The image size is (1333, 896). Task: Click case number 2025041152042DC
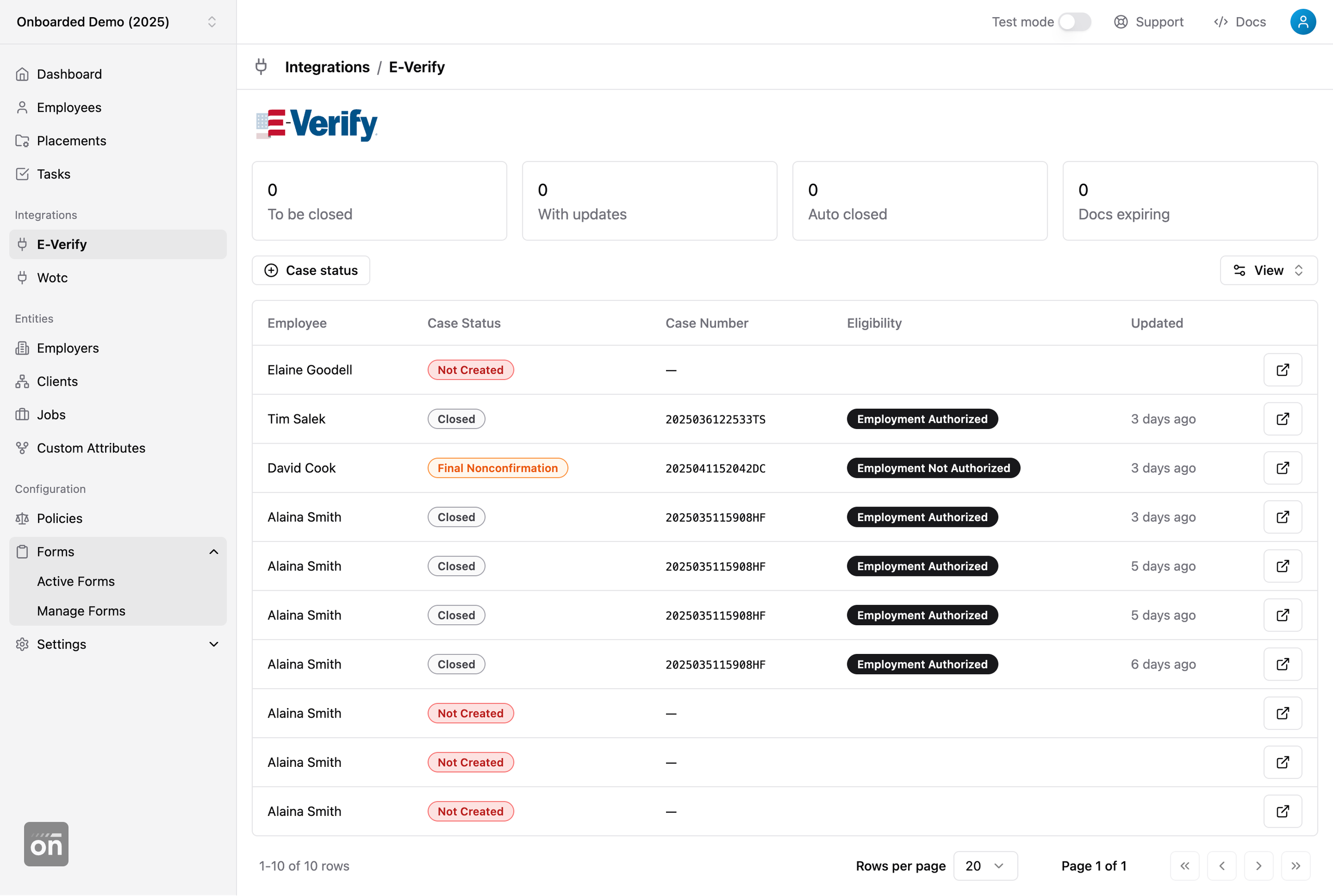coord(715,469)
